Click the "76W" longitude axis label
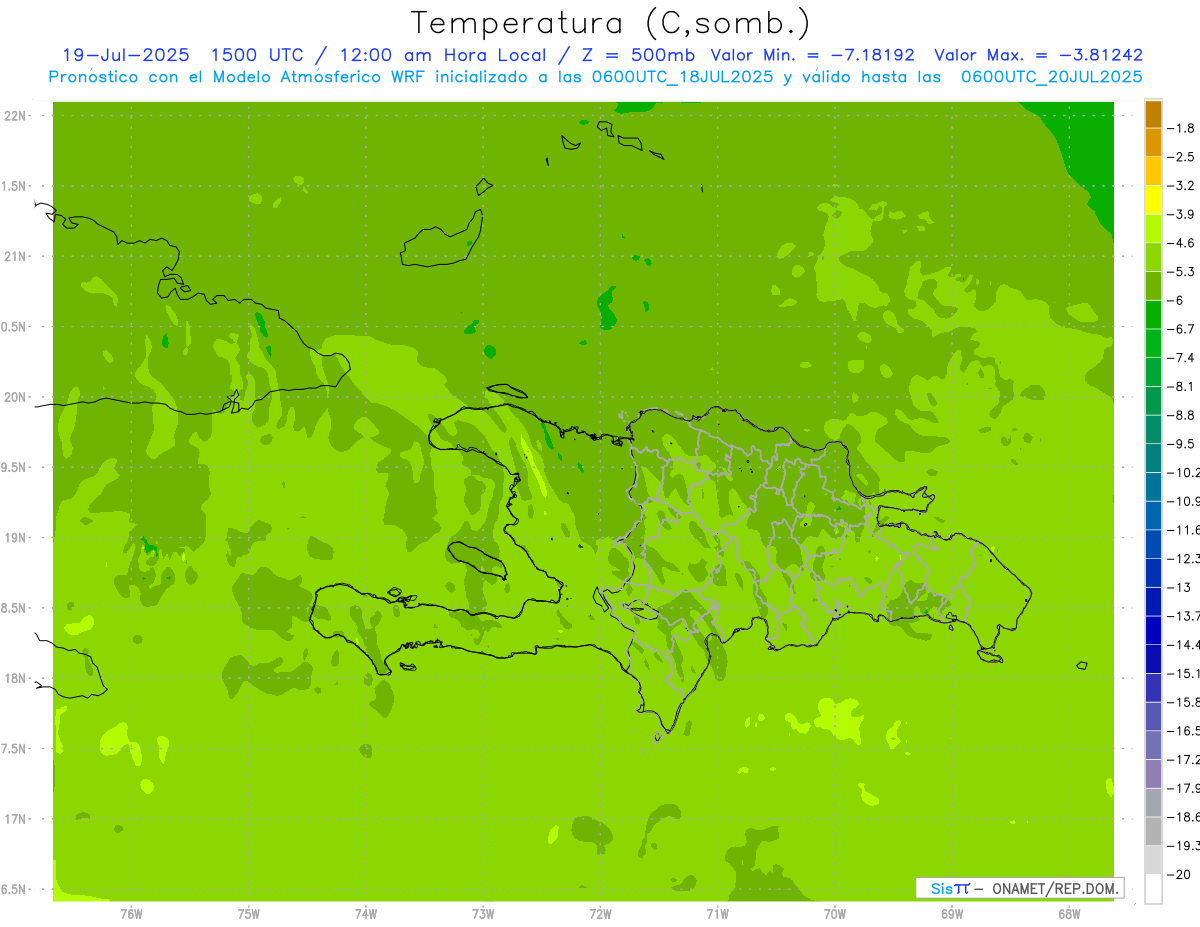 (131, 913)
